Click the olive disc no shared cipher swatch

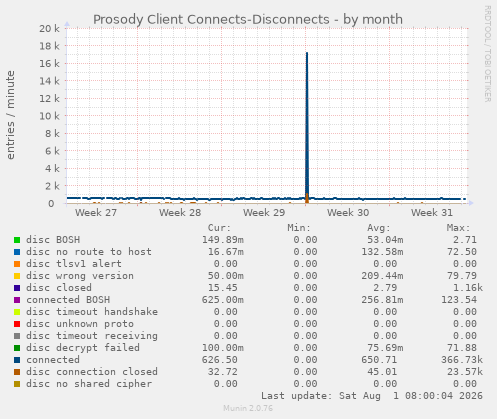pos(17,384)
